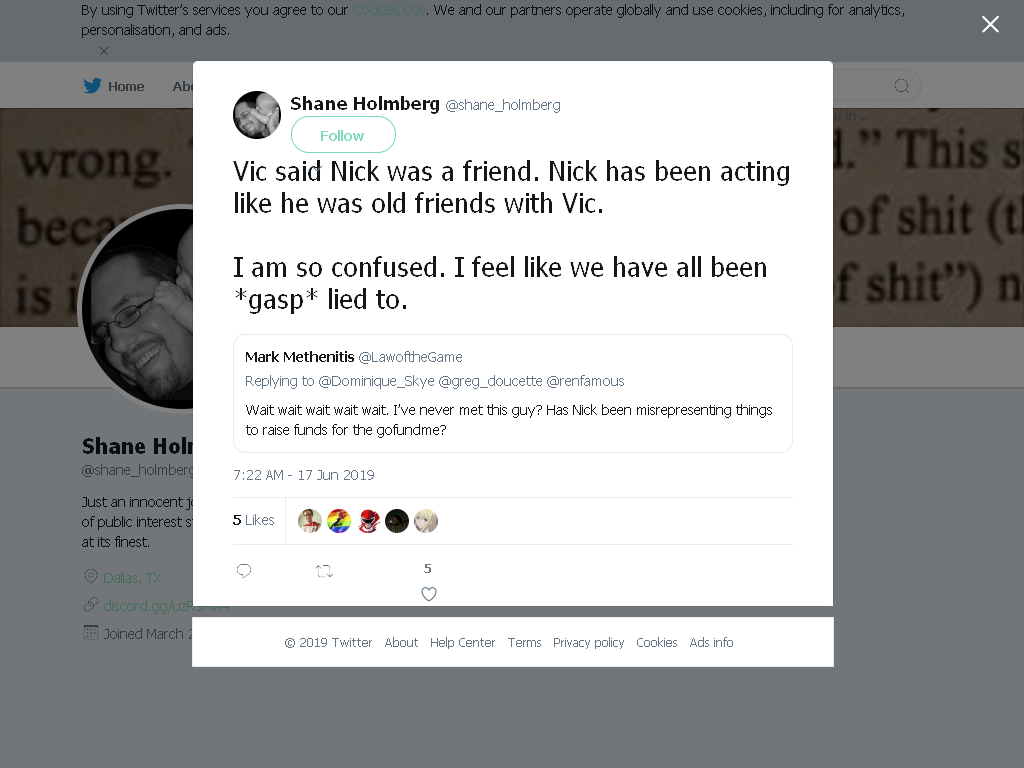Open quoted tweet by Mark Methenitis
This screenshot has height=768, width=1024.
[x=513, y=393]
